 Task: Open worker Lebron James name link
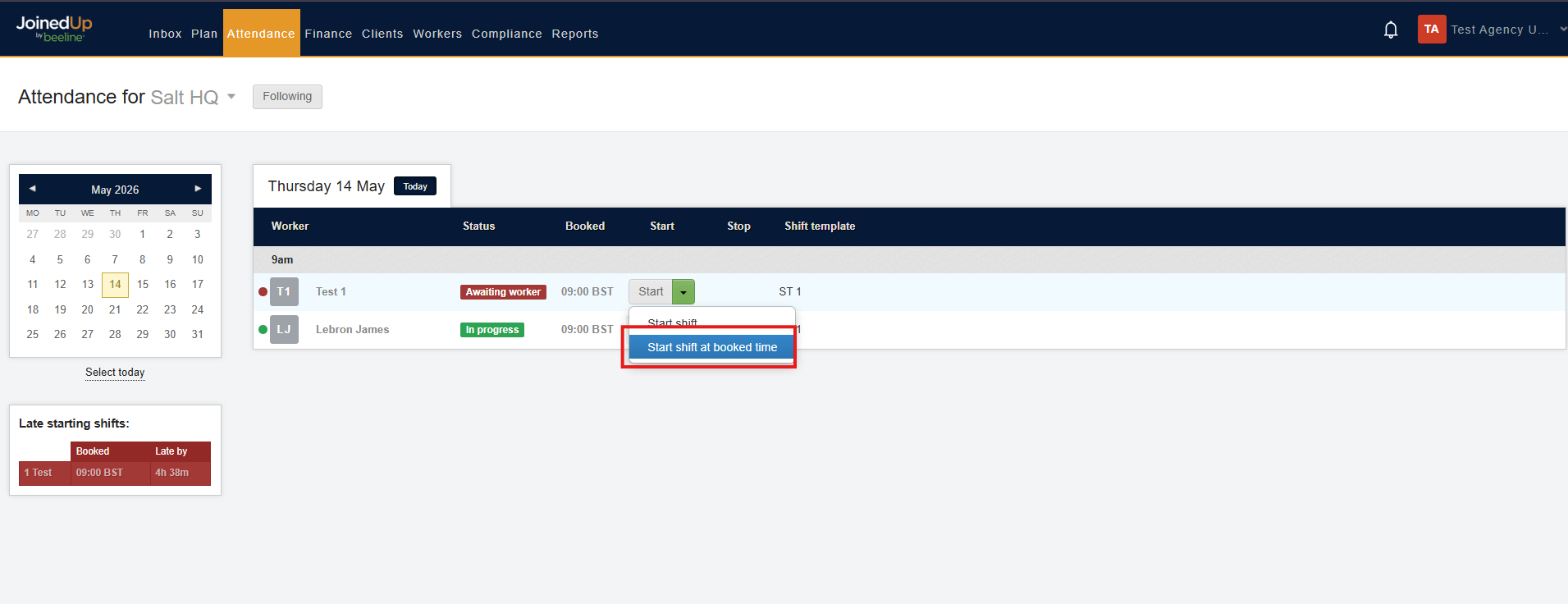point(352,329)
